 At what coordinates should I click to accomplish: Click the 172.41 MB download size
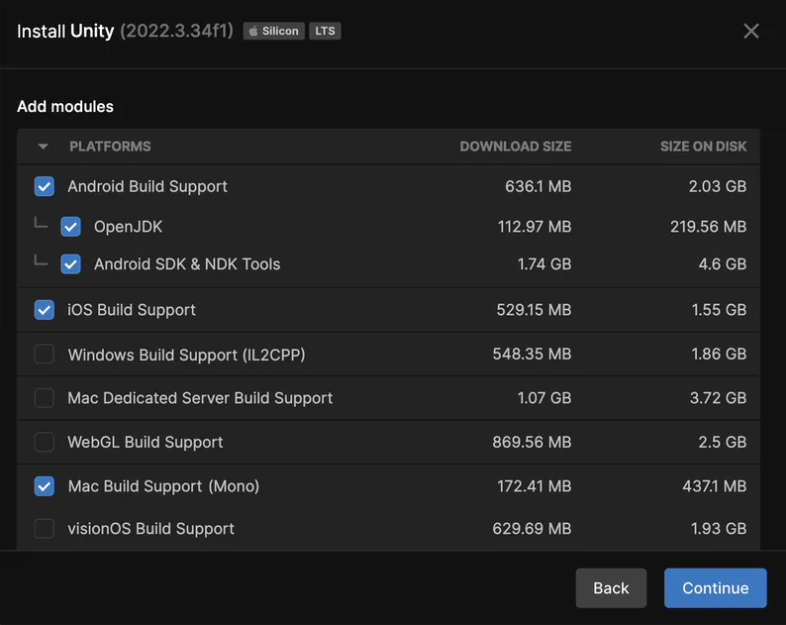click(534, 486)
